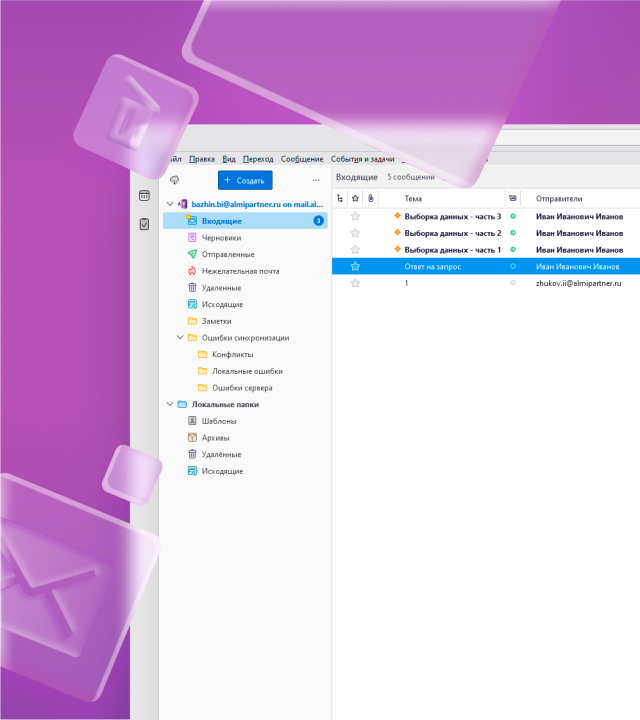Open the calendar icon in the left sidebar

(x=144, y=196)
